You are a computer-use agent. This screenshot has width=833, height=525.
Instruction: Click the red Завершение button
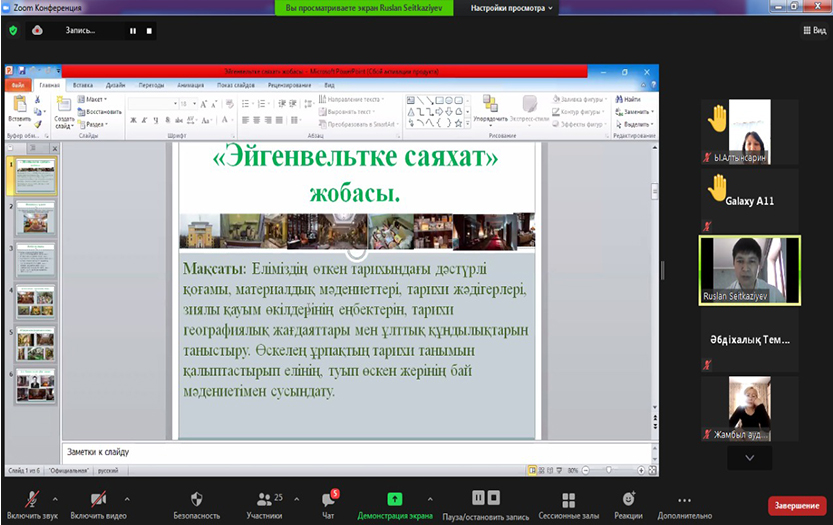coord(797,506)
